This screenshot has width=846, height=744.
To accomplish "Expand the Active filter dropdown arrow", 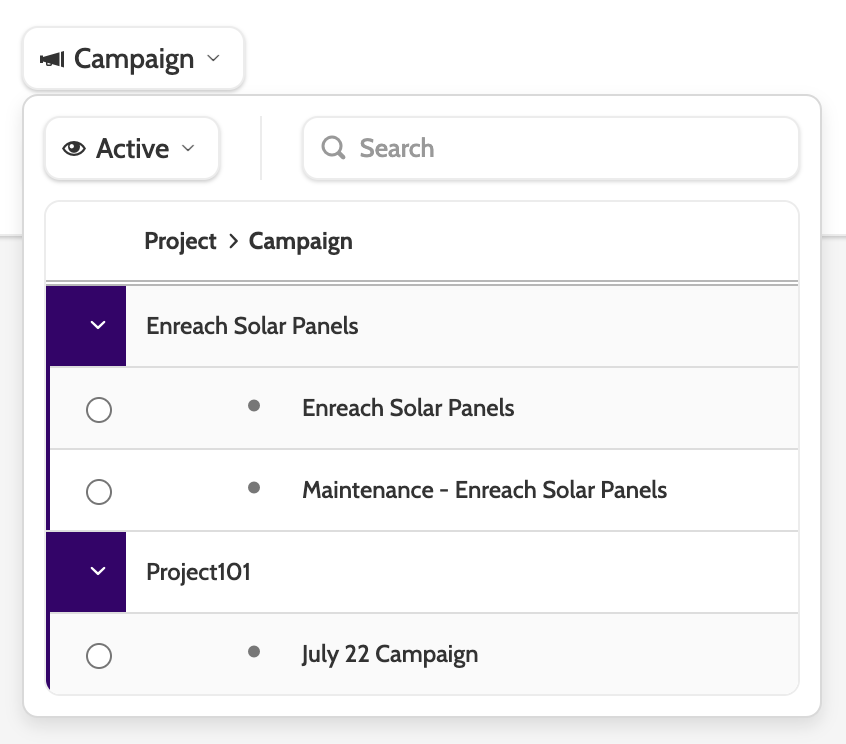I will (x=188, y=149).
